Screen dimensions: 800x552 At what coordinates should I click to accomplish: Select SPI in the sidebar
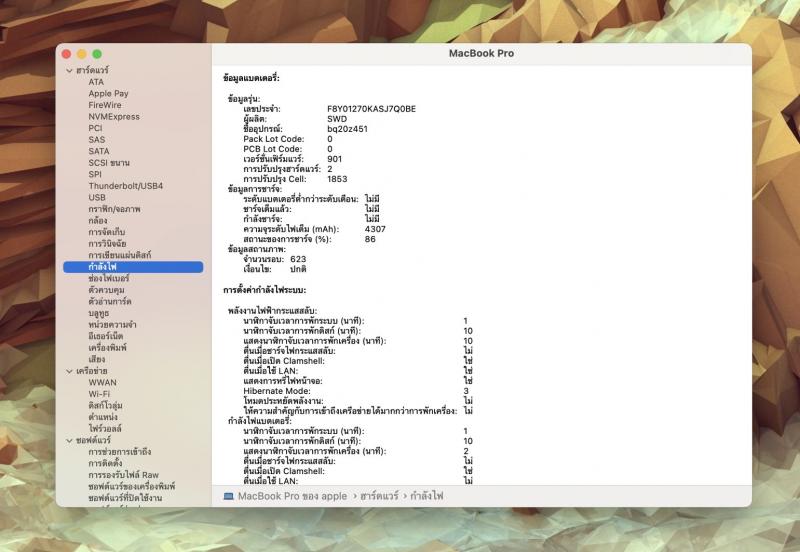tap(95, 174)
